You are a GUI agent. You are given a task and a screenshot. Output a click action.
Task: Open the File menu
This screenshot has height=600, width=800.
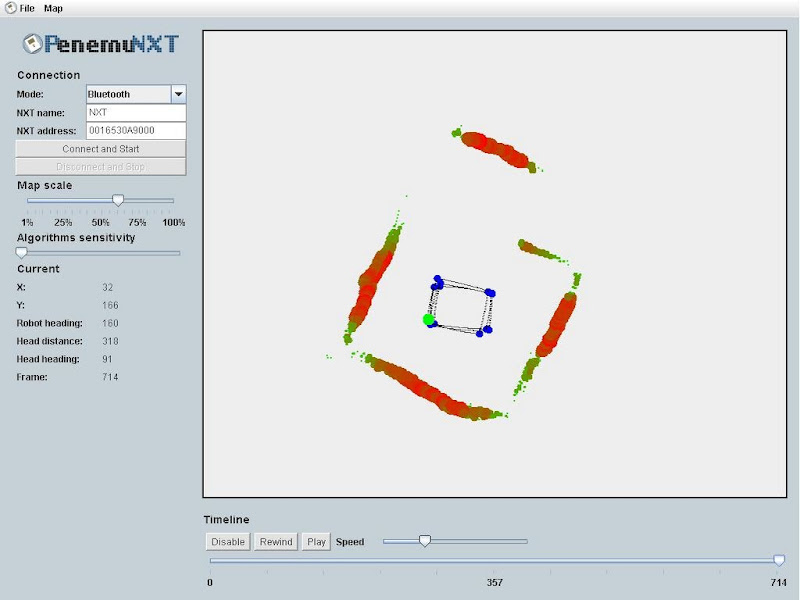click(x=27, y=8)
